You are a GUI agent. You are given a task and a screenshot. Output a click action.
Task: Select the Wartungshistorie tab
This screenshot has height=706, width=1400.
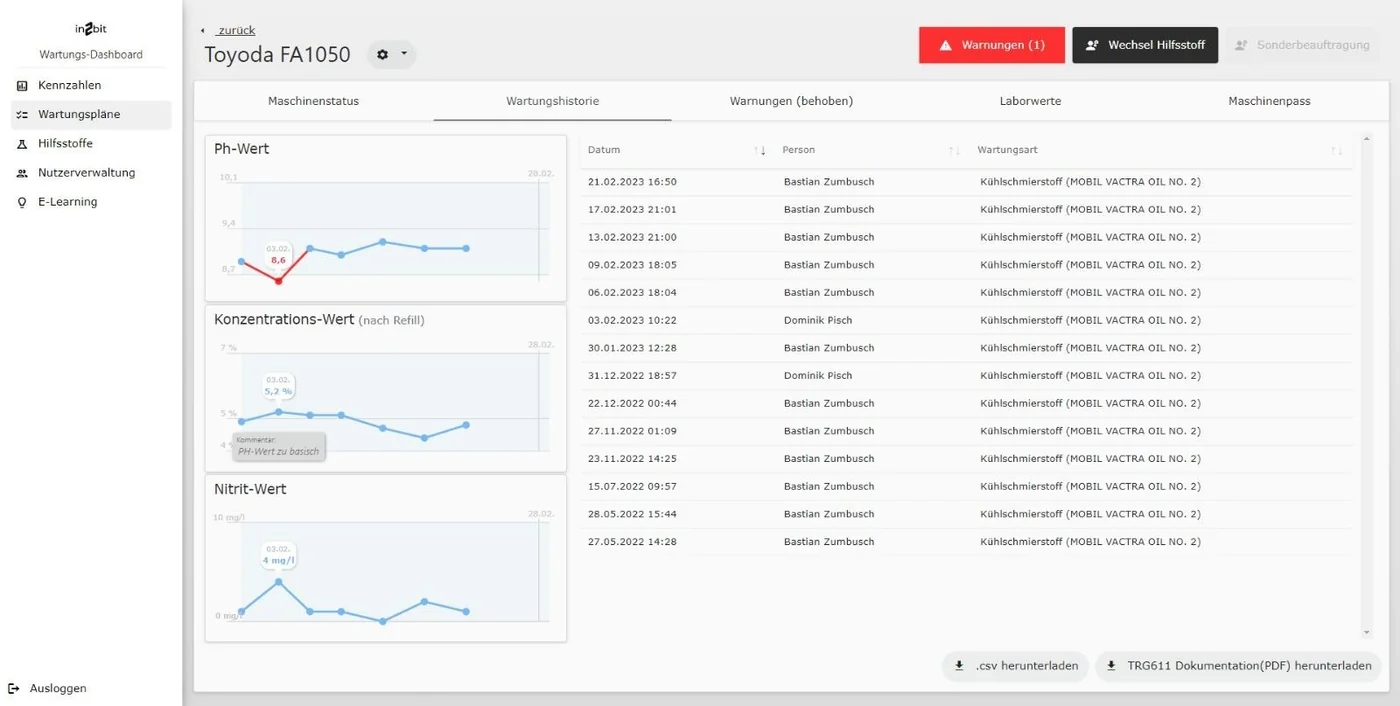(553, 101)
